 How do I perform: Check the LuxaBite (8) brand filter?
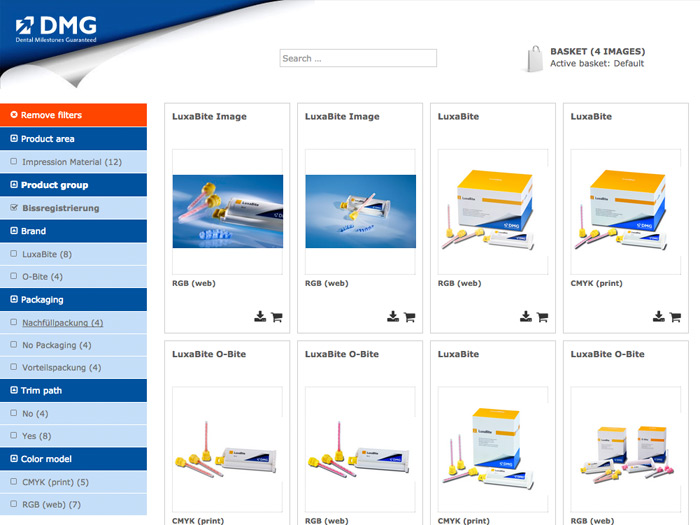click(14, 254)
